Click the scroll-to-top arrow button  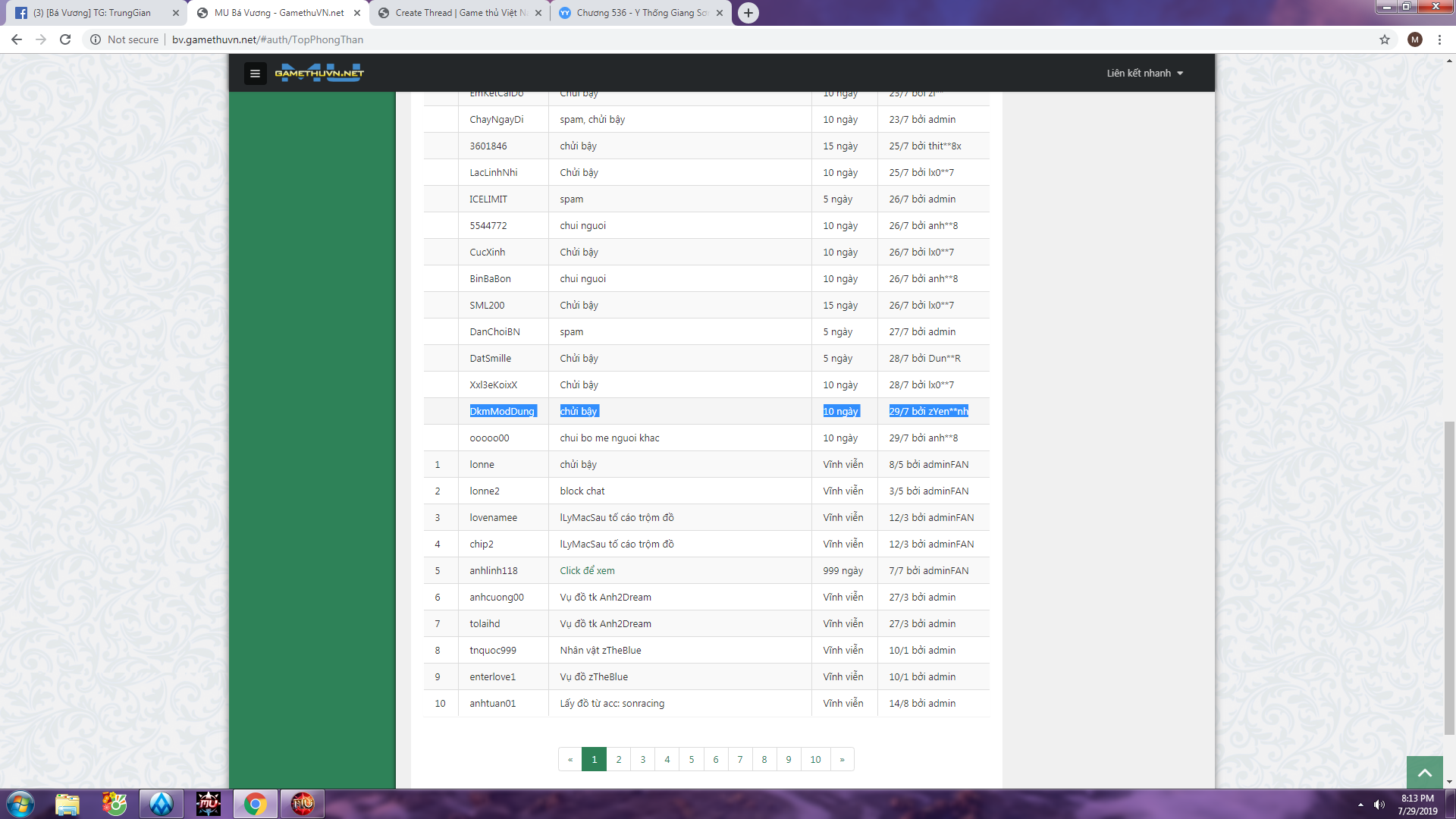(x=1424, y=773)
